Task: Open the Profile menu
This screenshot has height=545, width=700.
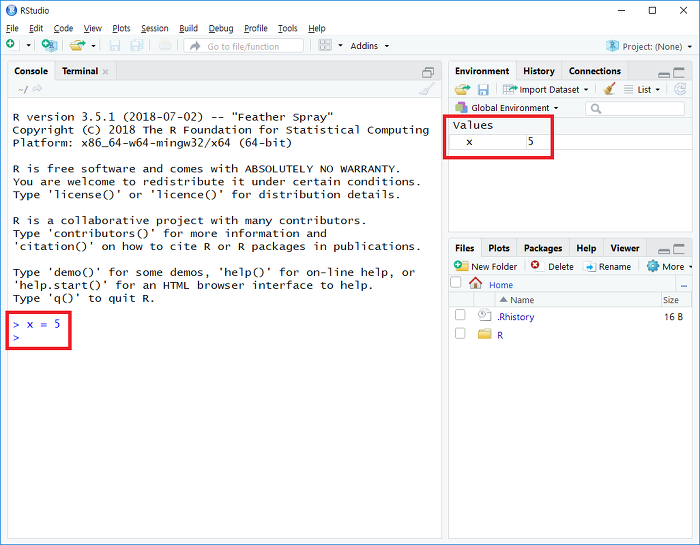Action: point(255,28)
